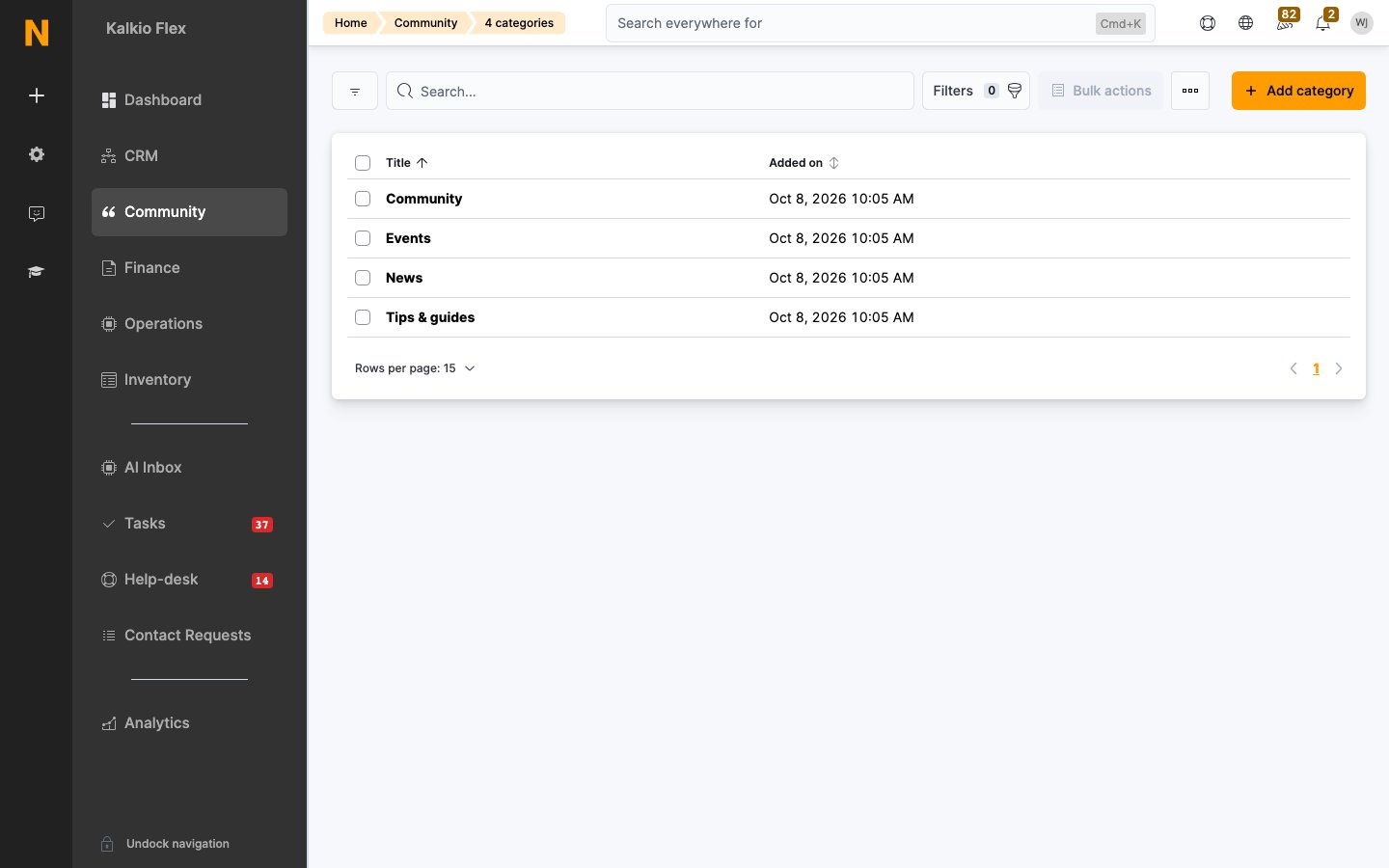The image size is (1389, 868).
Task: Open Dashboard in the sidebar
Action: tap(189, 100)
